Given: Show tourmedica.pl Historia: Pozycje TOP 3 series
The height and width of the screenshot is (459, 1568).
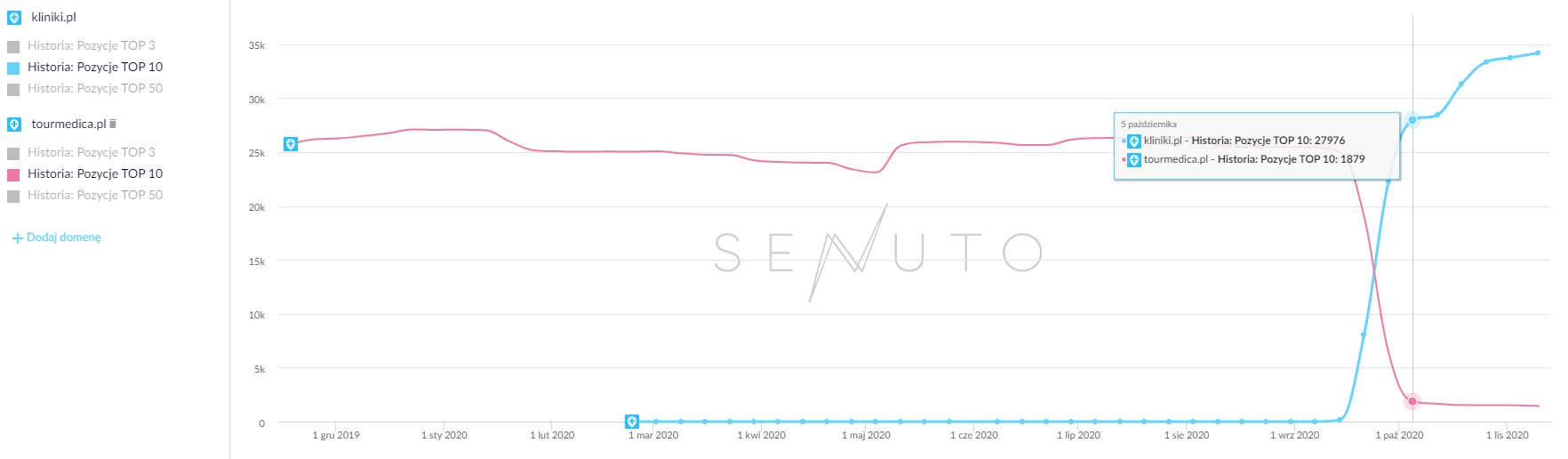Looking at the screenshot, I should [x=91, y=152].
